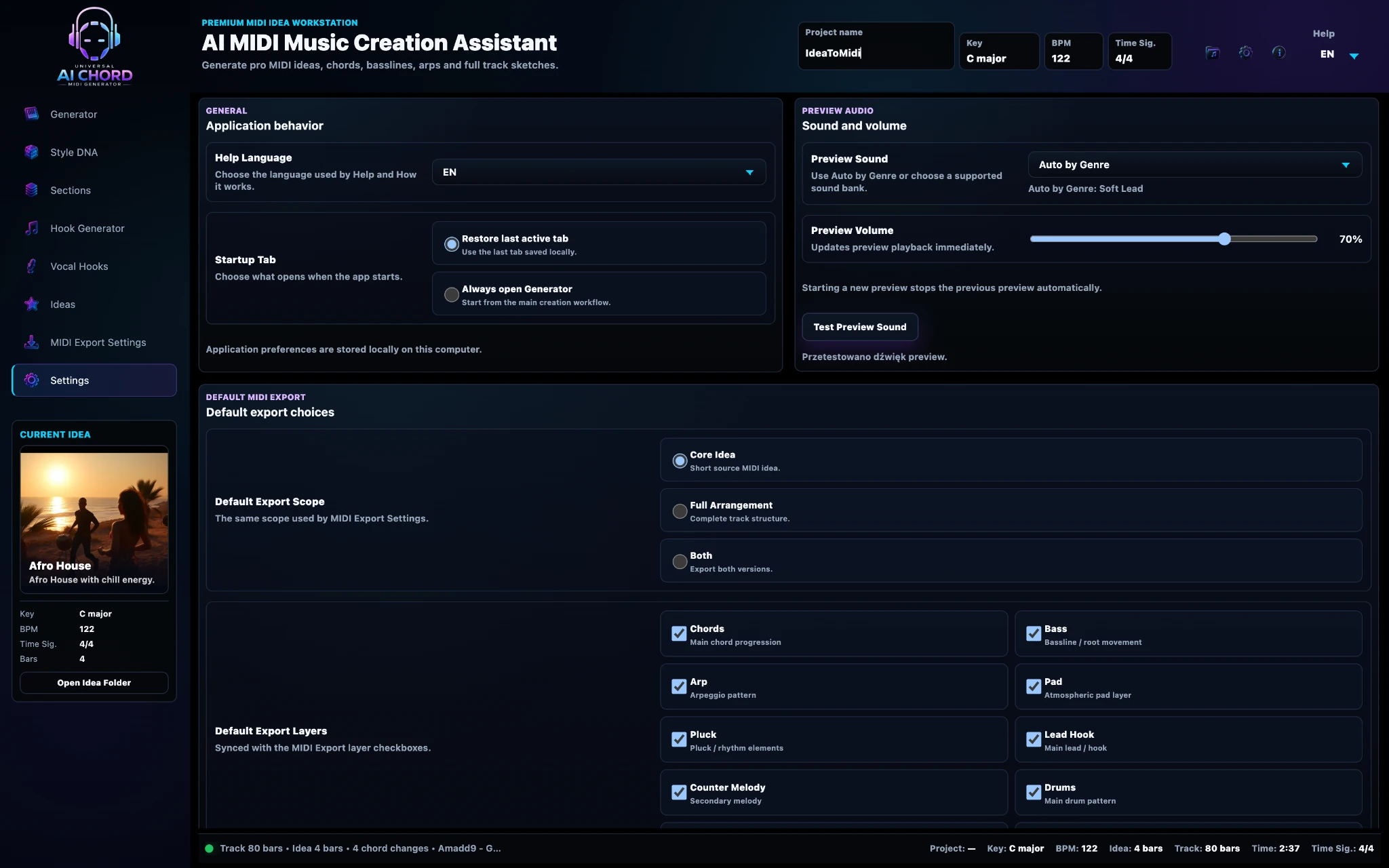Click the Hook Generator music note icon
Viewport: 1389px width, 868px height.
pos(31,228)
